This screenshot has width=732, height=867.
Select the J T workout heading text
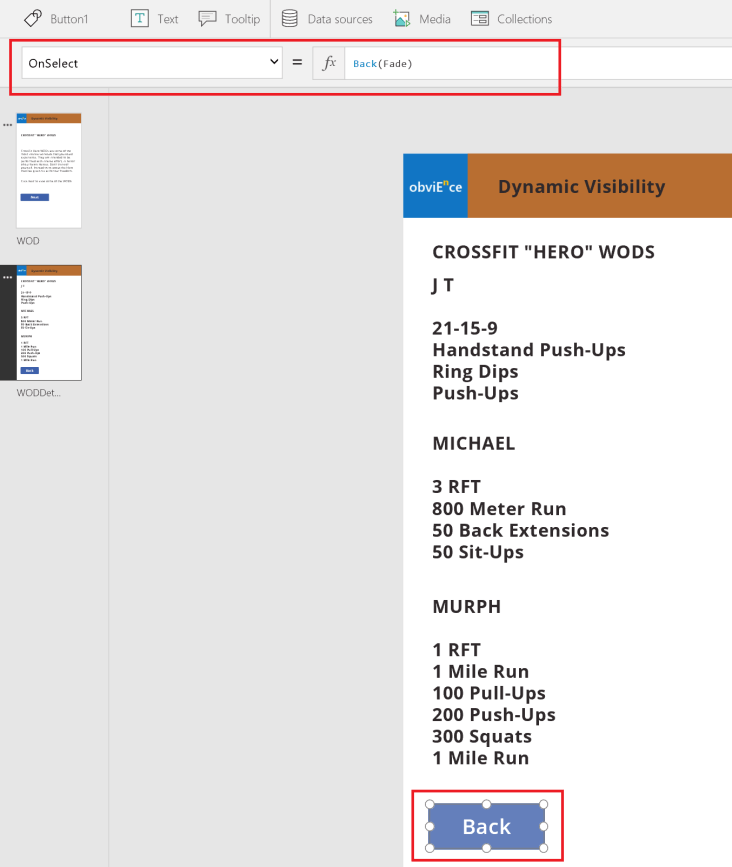[x=443, y=285]
